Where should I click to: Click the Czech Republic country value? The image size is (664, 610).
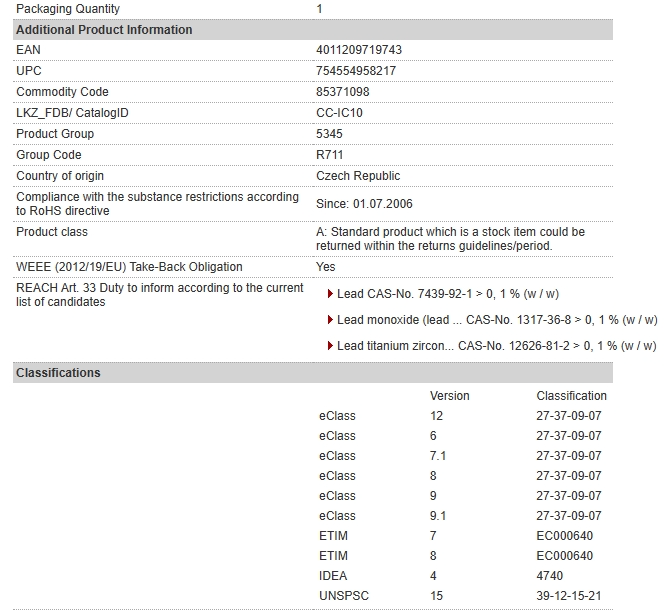tap(358, 176)
